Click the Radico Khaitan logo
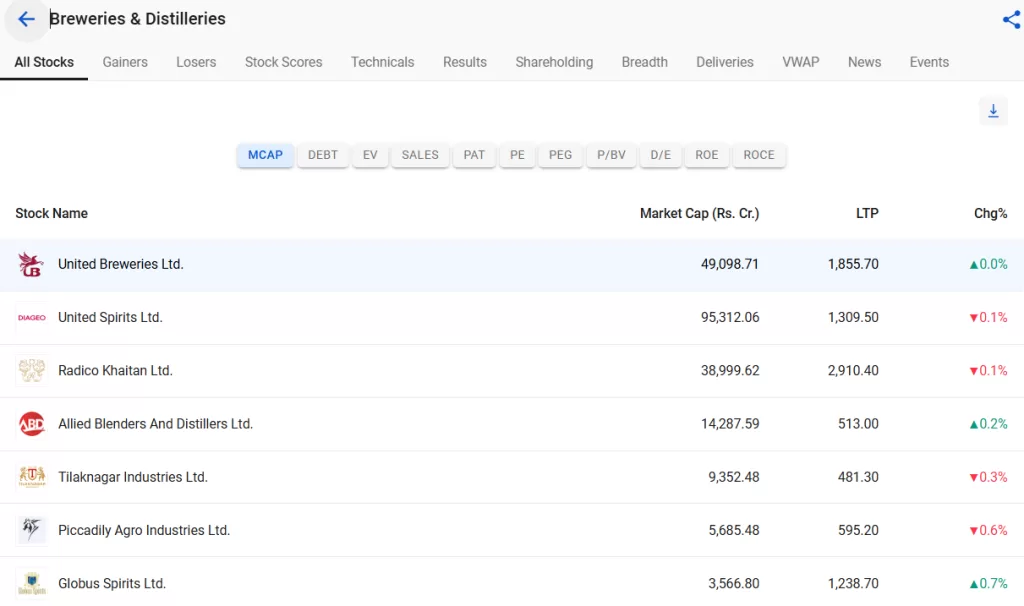 (31, 370)
